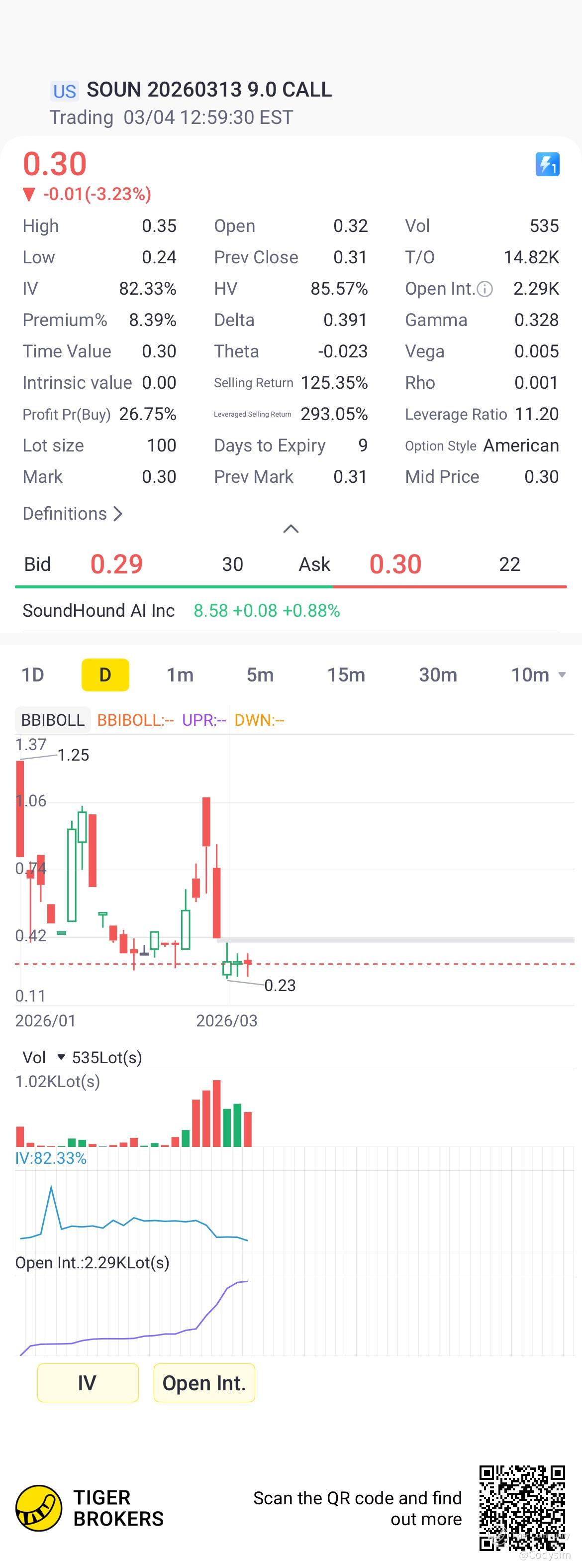Viewport: 582px width, 1568px height.
Task: Toggle the Open Int. chart button
Action: pos(204,1383)
